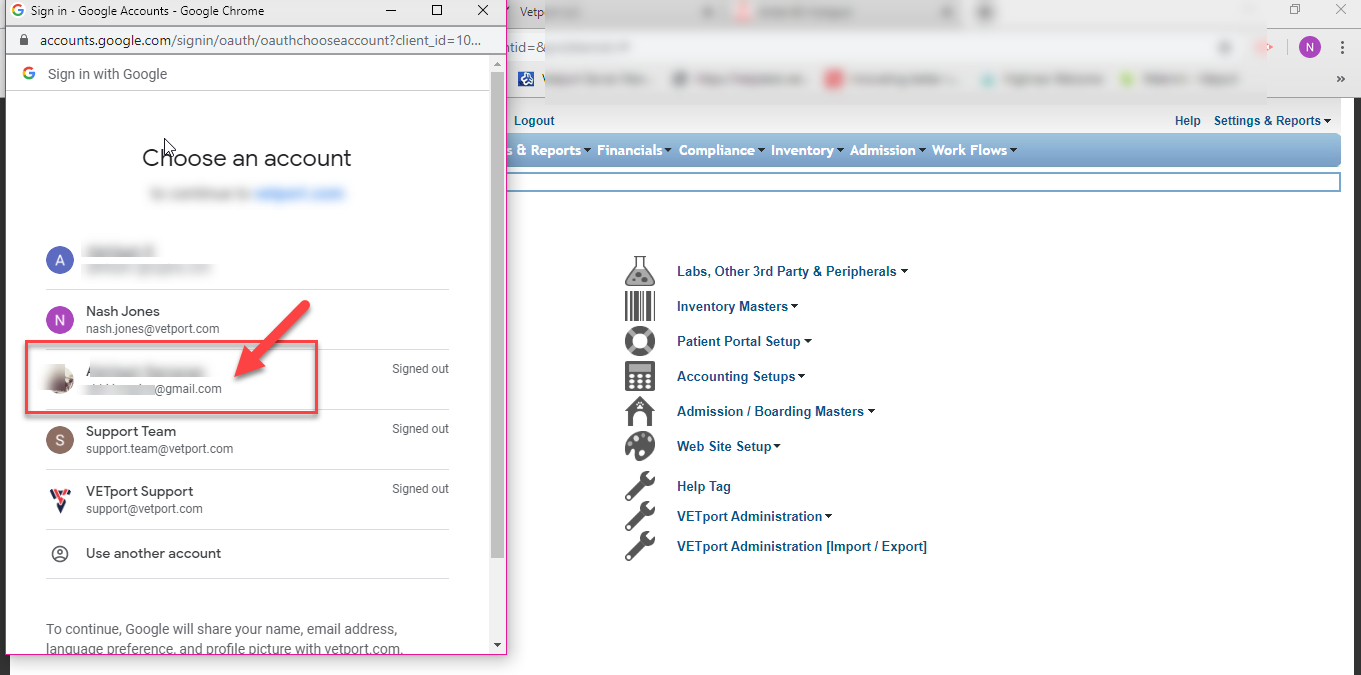The width and height of the screenshot is (1361, 675).
Task: Choose the Nash Jones account
Action: click(x=247, y=320)
